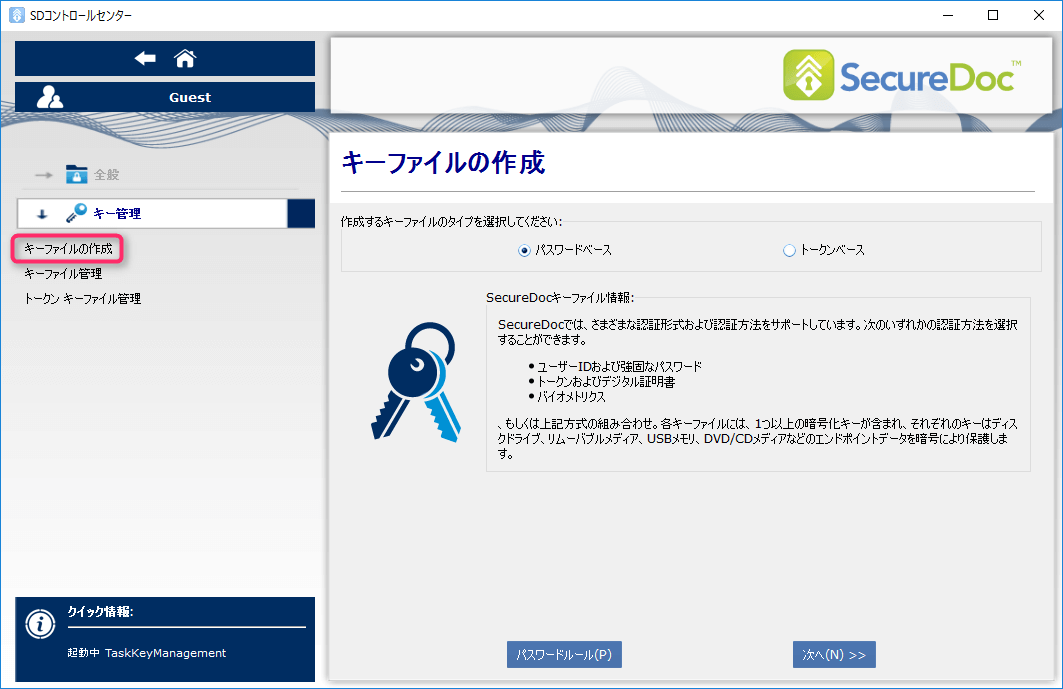The image size is (1063, 689).
Task: Open キーファイルの作成 menu item
Action: click(68, 248)
